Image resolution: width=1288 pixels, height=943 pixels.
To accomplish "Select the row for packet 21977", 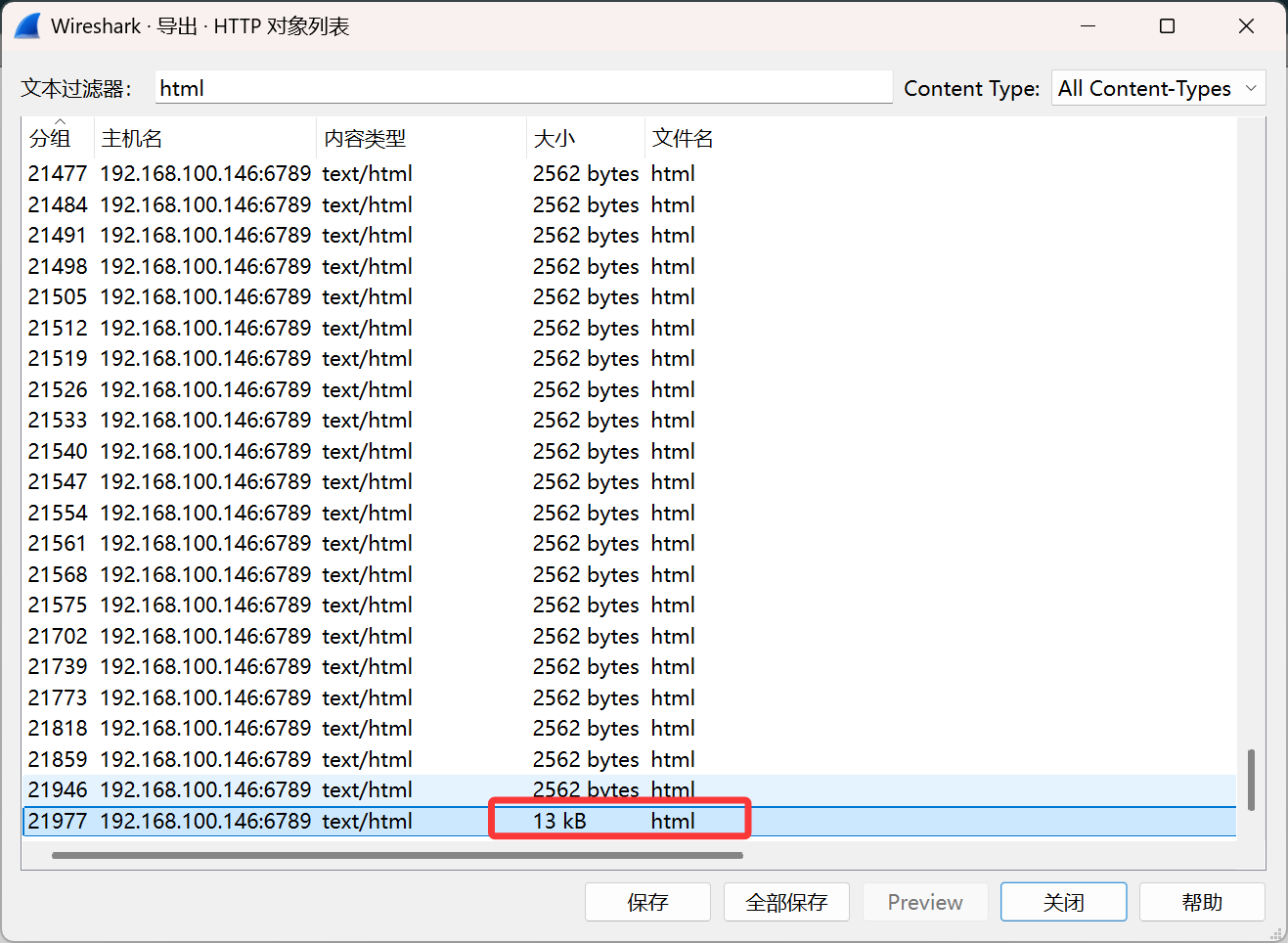I will click(629, 821).
